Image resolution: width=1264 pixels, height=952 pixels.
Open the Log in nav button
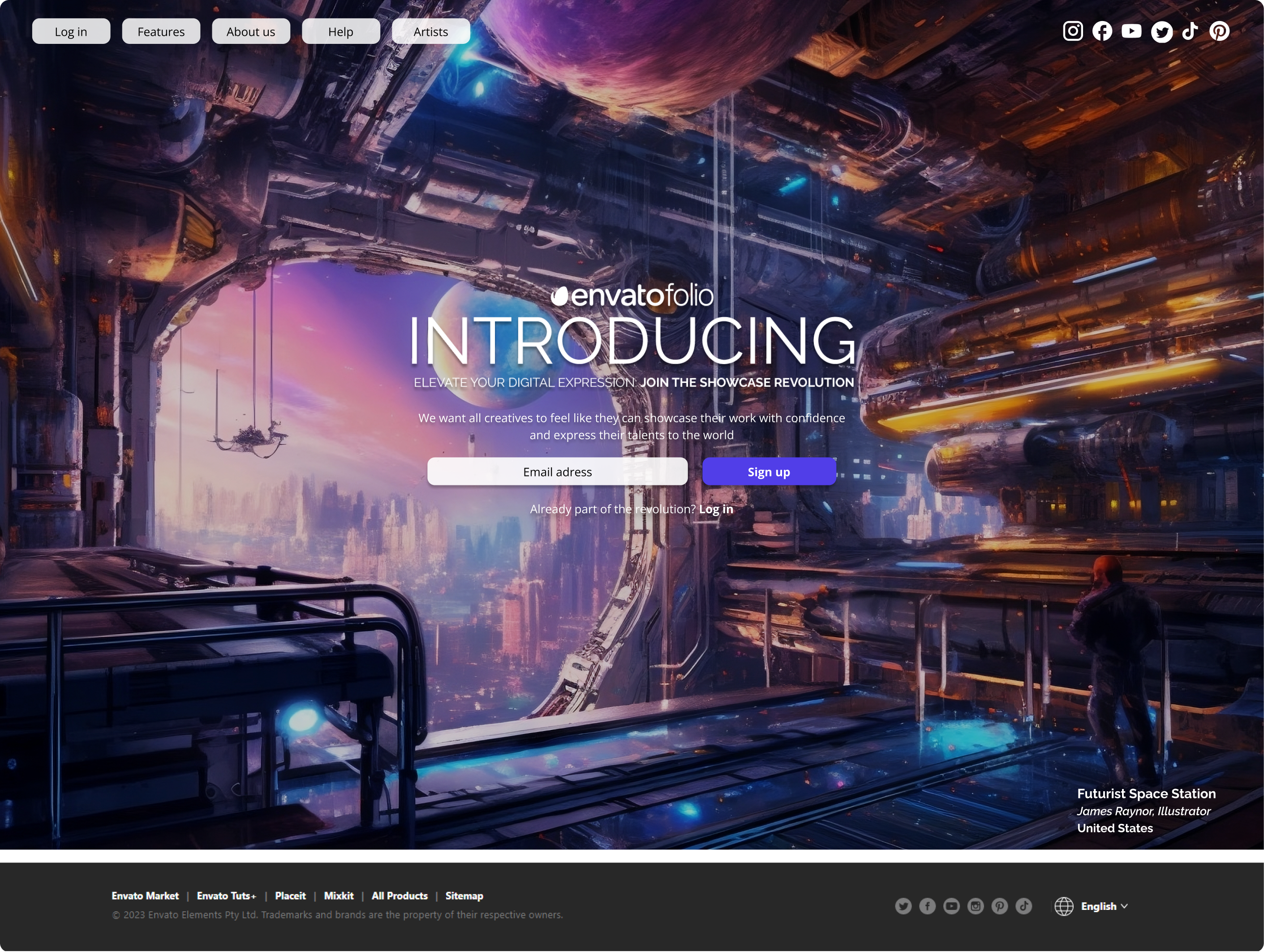[71, 31]
